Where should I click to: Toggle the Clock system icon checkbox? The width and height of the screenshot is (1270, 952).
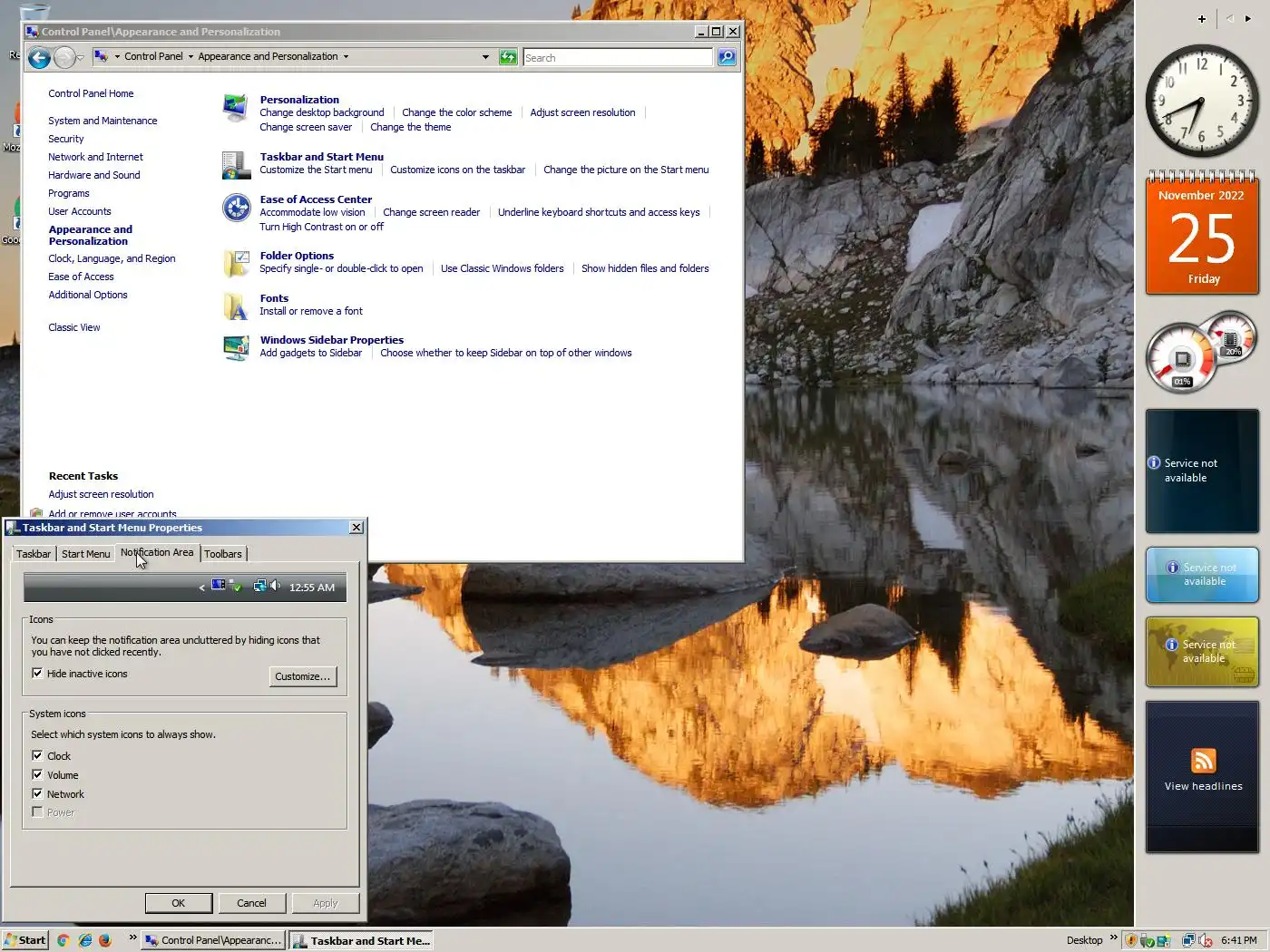click(37, 755)
